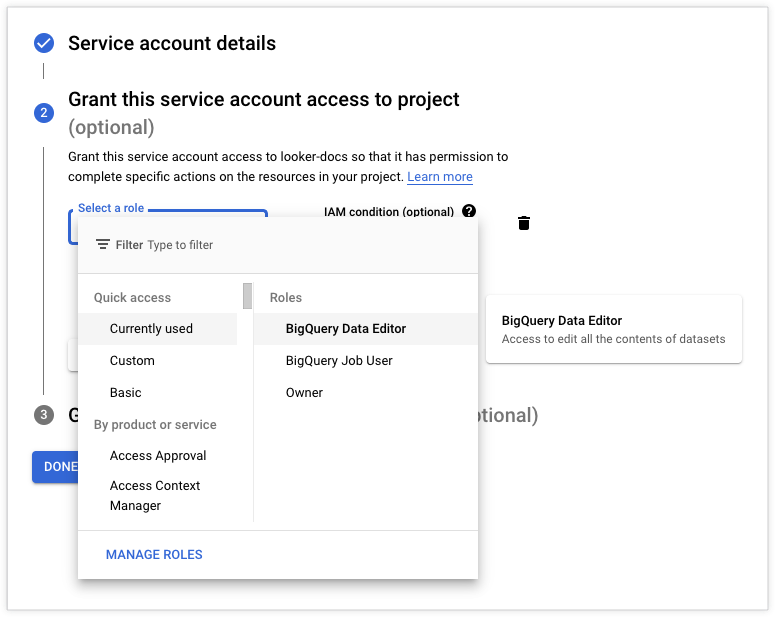Screen dimensions: 775x617
Task: Click the Service account details checkmark icon
Action: tap(43, 43)
